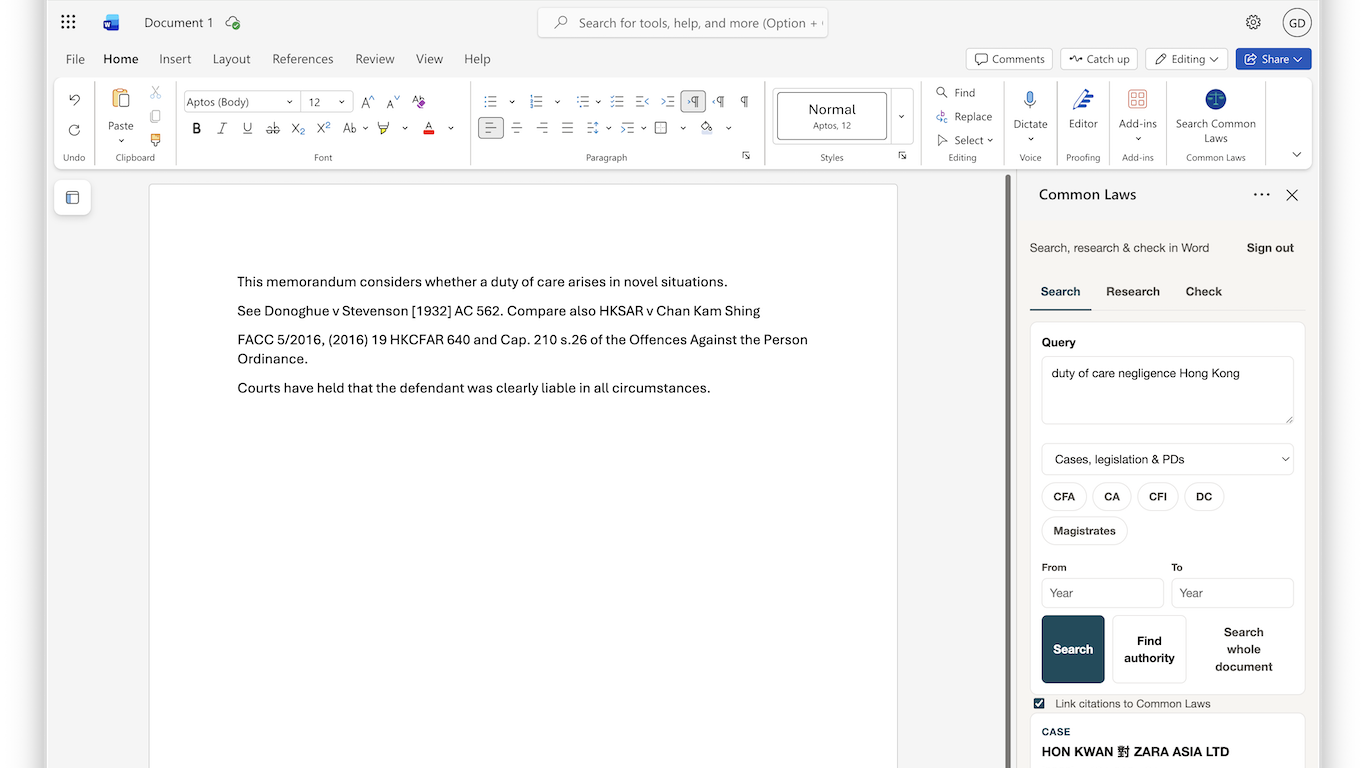
Task: Switch to the References tab
Action: click(x=303, y=59)
